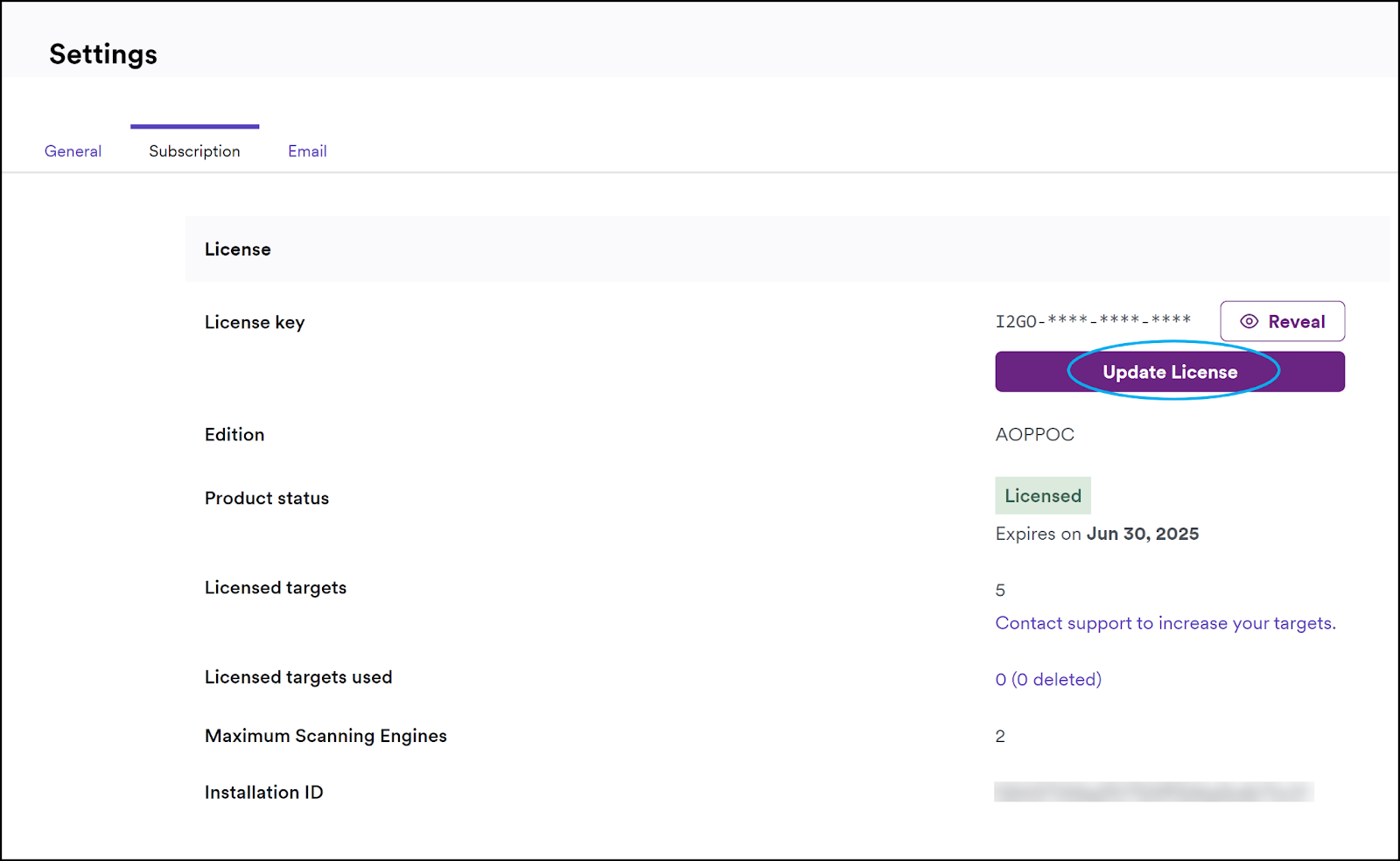Click the Licensed targets used label
1400x861 pixels.
pyautogui.click(x=298, y=677)
